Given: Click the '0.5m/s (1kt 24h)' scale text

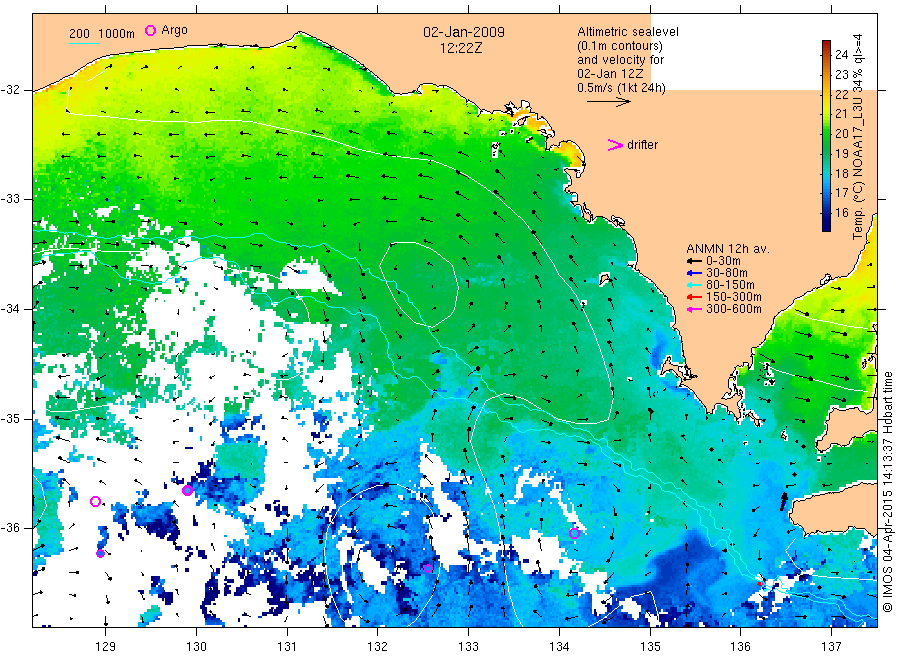Looking at the screenshot, I should [x=622, y=88].
